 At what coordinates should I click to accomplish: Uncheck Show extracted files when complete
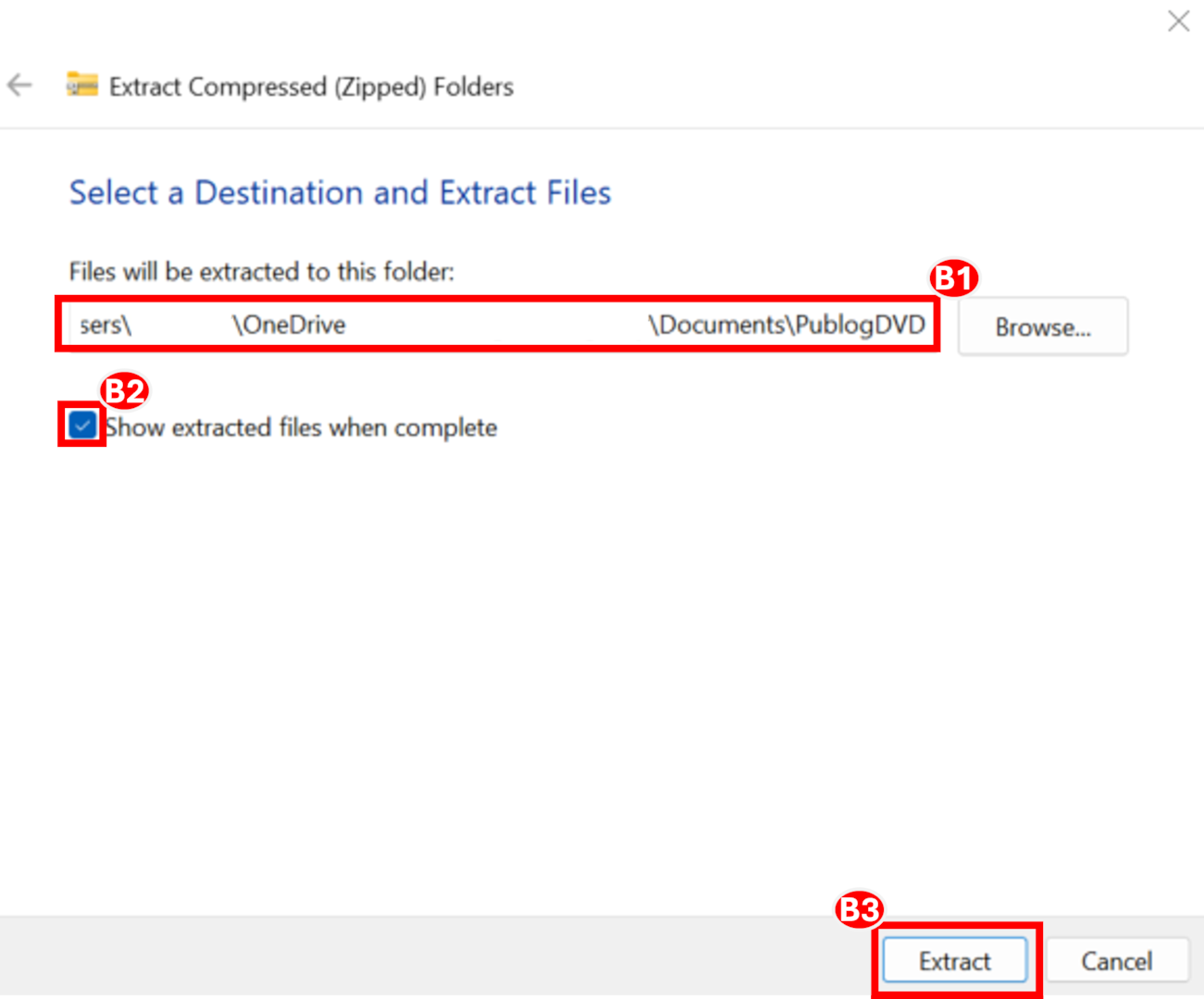pyautogui.click(x=81, y=425)
